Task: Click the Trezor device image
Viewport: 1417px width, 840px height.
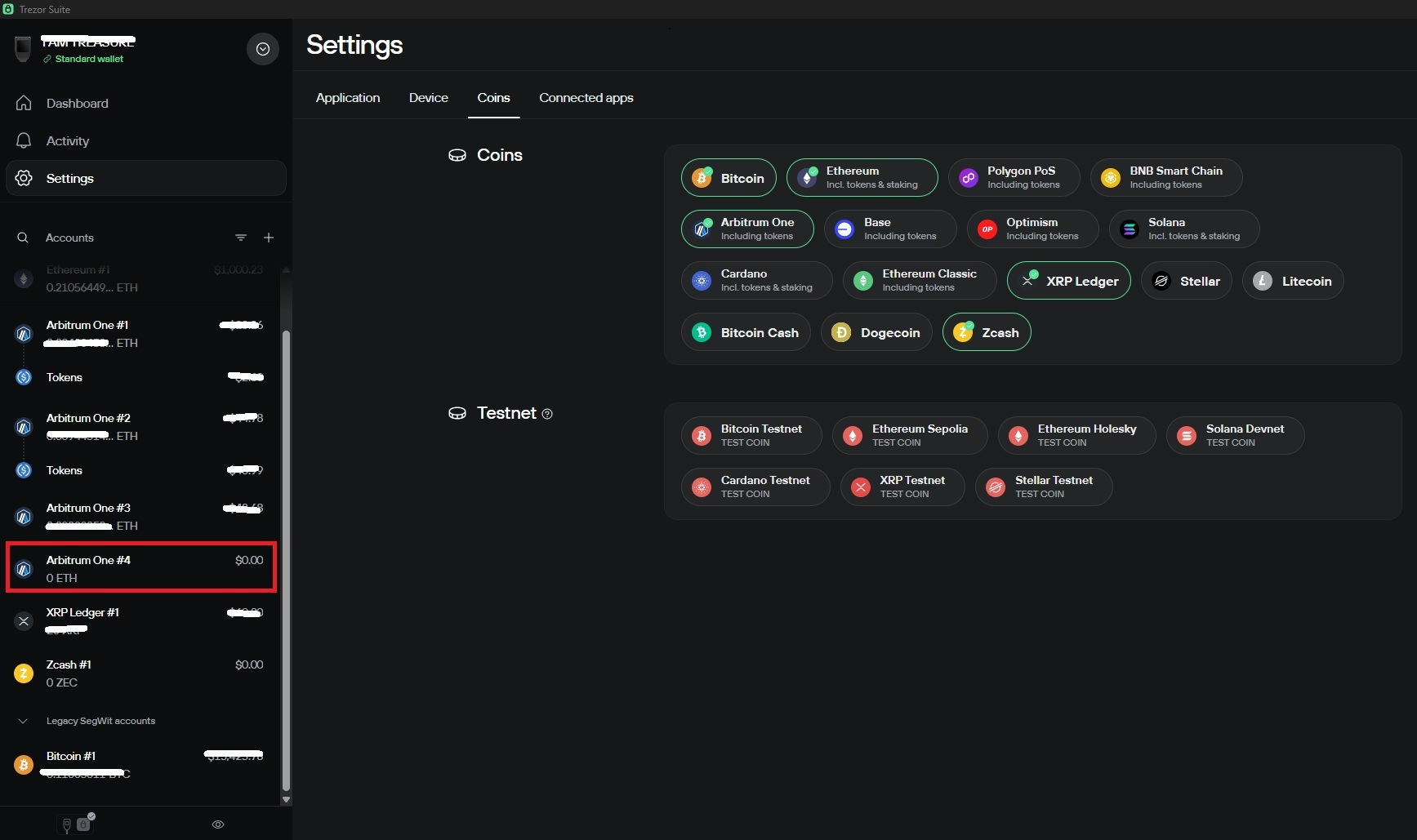Action: pos(23,49)
